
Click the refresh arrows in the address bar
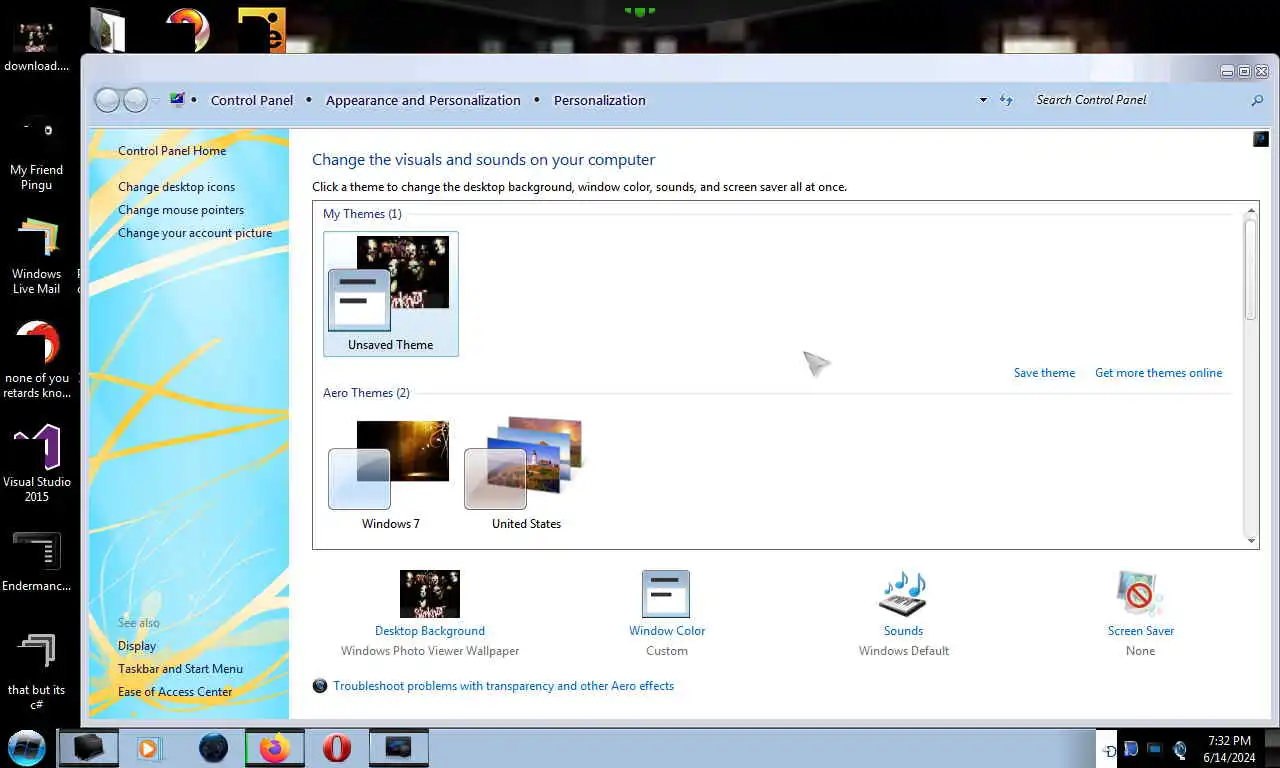[1006, 100]
